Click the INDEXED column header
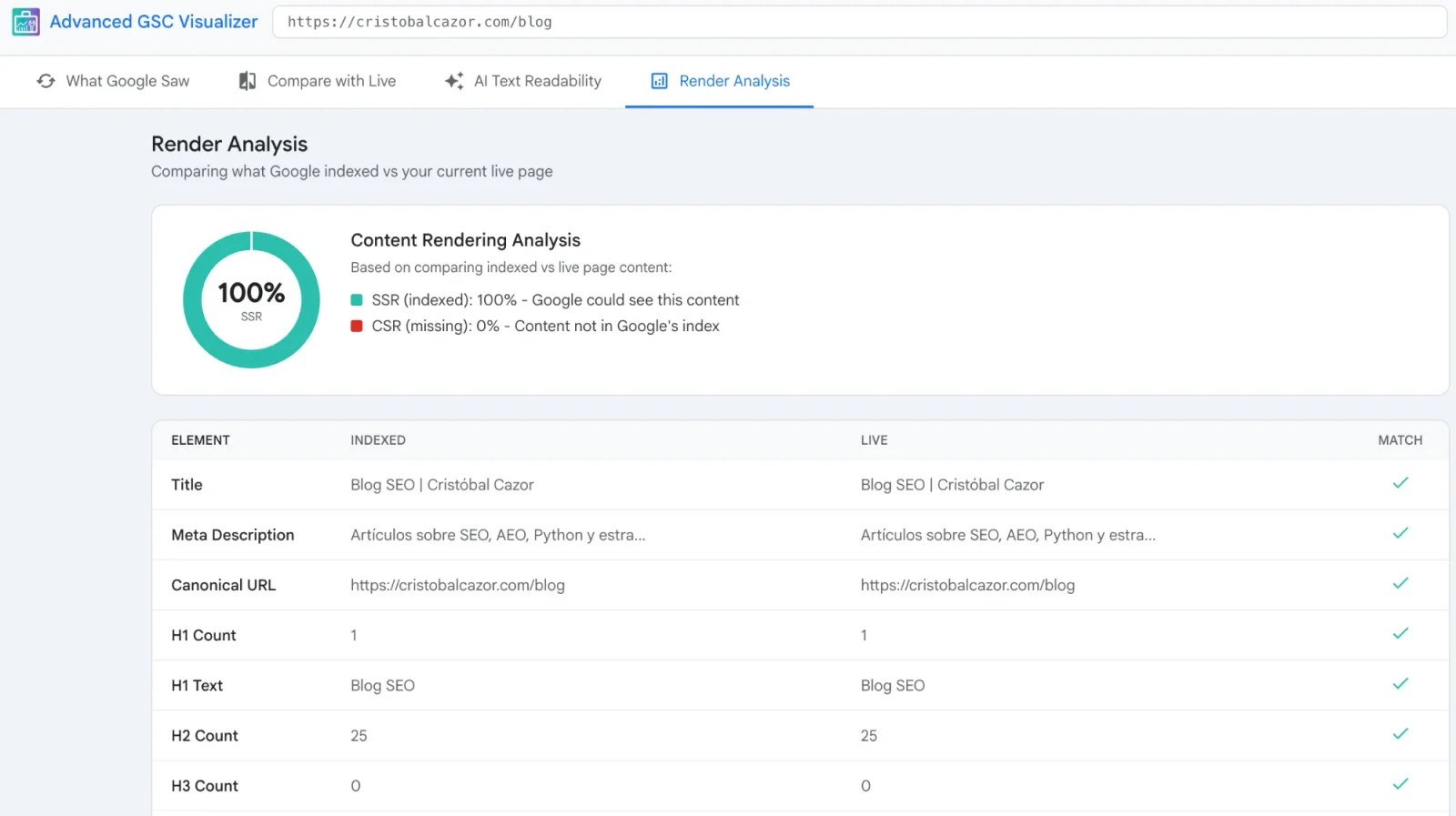The width and height of the screenshot is (1456, 816). [x=379, y=440]
